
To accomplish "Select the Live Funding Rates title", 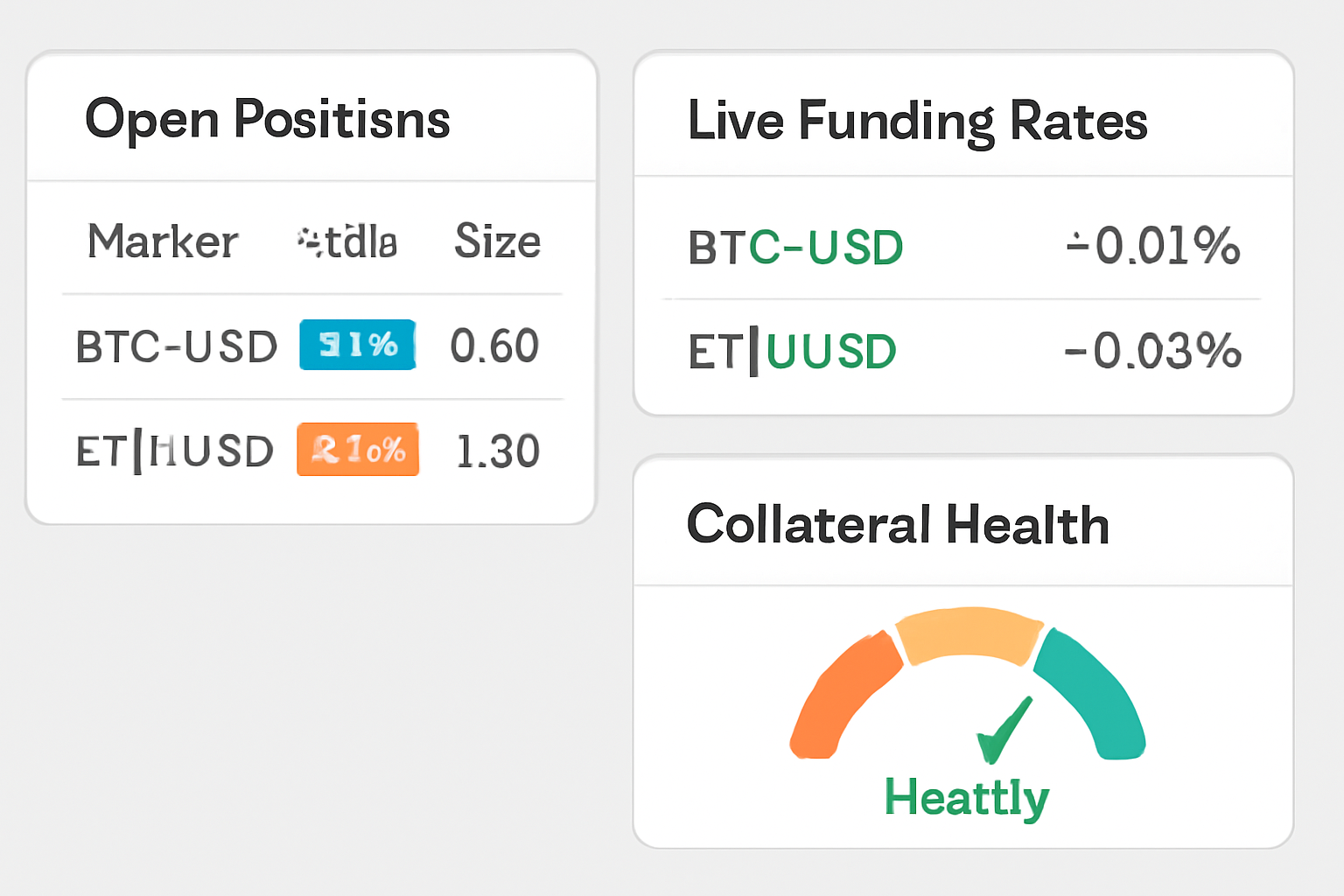I will [x=917, y=121].
